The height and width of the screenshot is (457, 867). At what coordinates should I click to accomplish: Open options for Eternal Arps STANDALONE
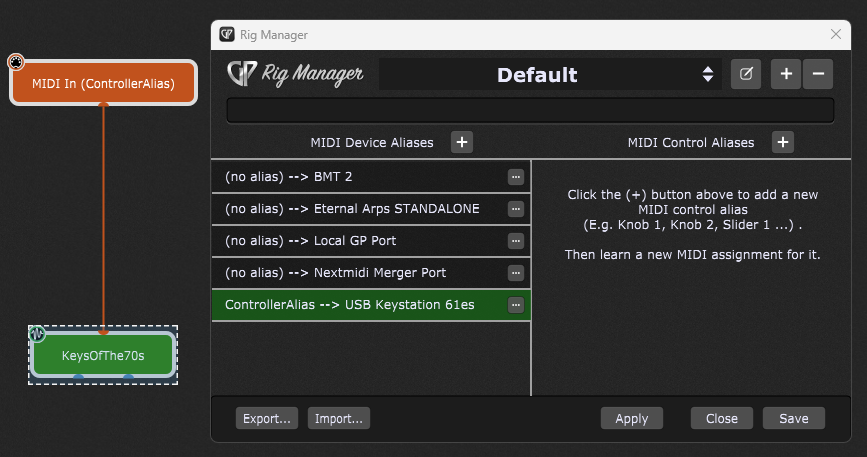click(x=516, y=209)
